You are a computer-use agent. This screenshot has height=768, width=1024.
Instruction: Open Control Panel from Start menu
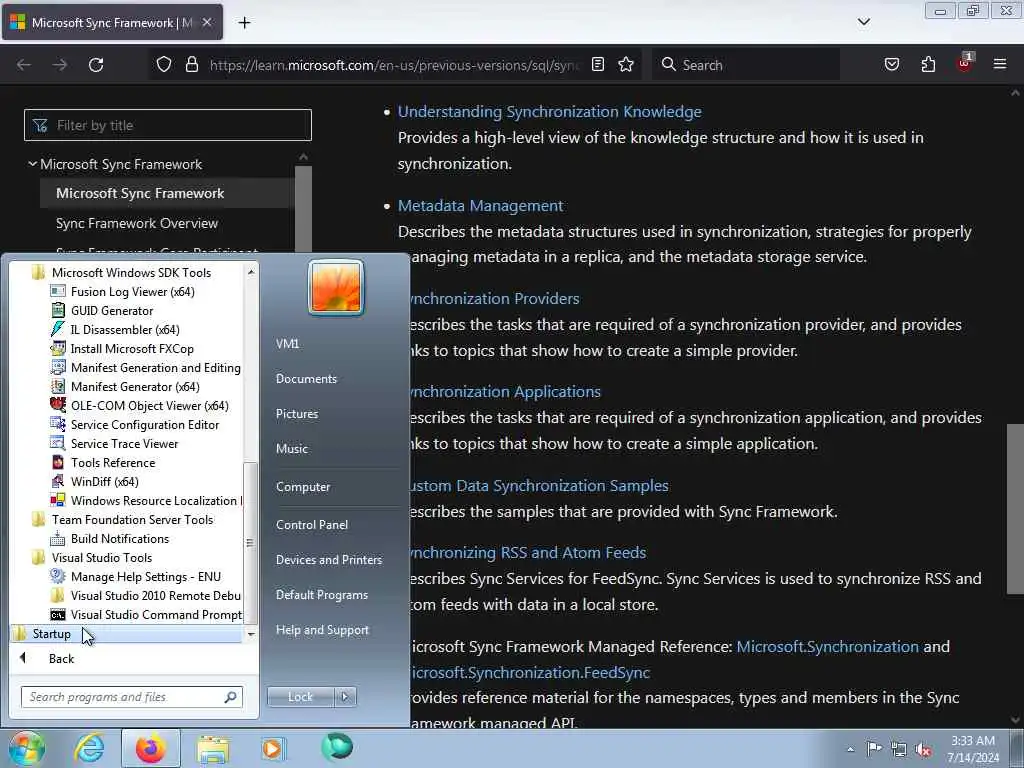(312, 524)
